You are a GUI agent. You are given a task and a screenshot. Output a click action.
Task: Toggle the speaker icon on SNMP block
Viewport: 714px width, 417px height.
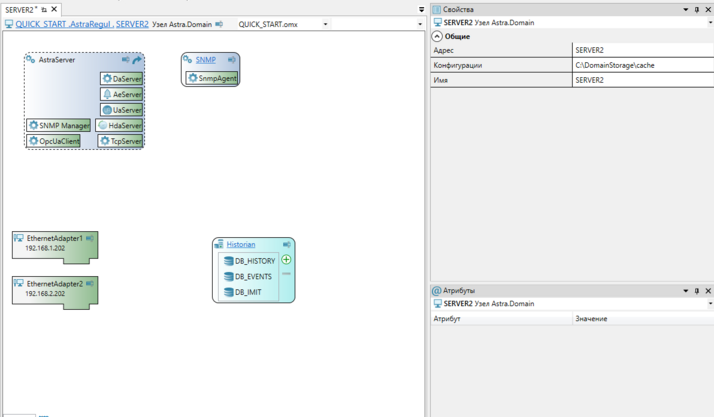click(231, 60)
